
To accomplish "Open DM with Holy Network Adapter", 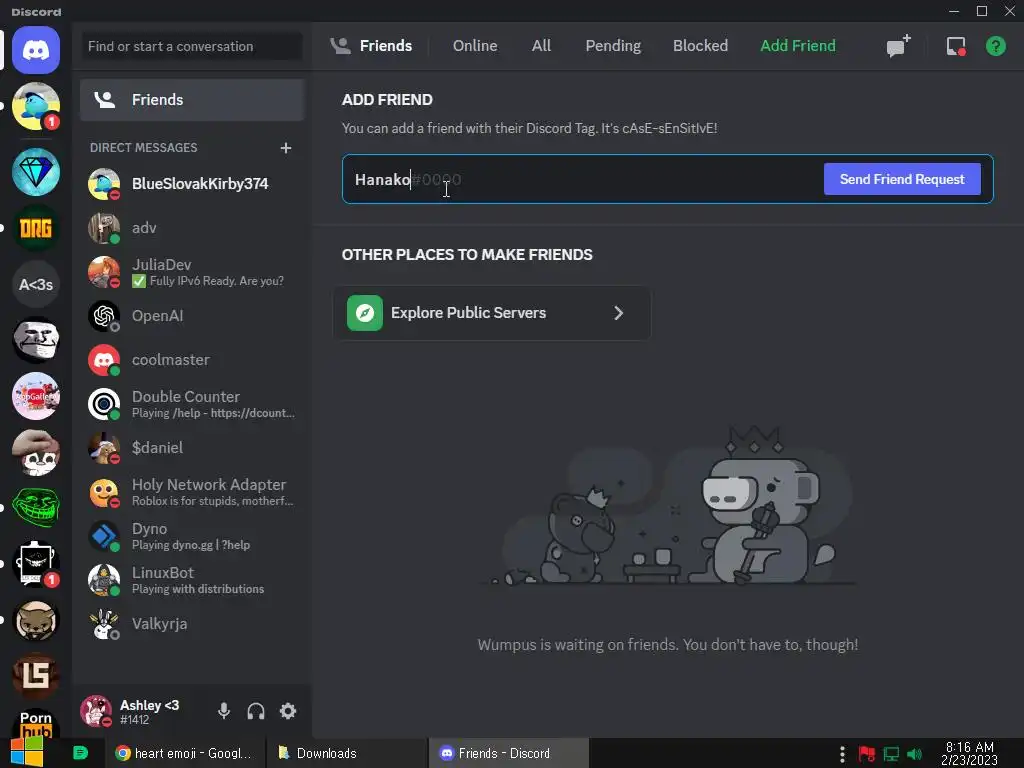I will coord(192,492).
